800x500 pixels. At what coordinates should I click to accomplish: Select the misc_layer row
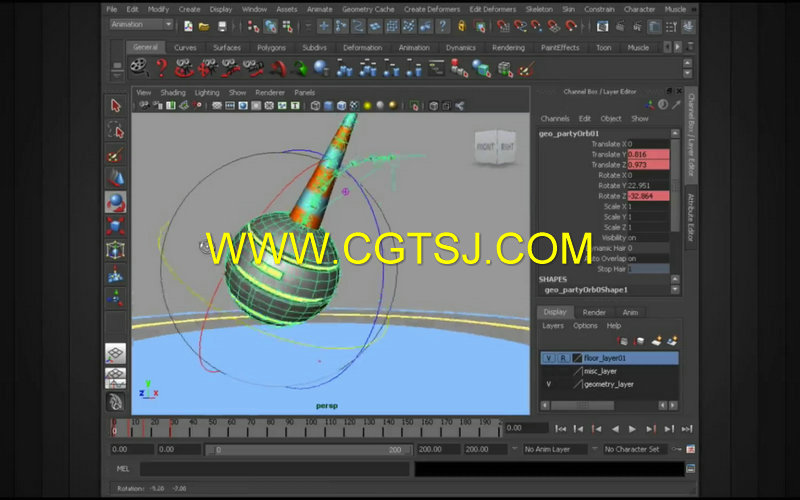[x=609, y=371]
